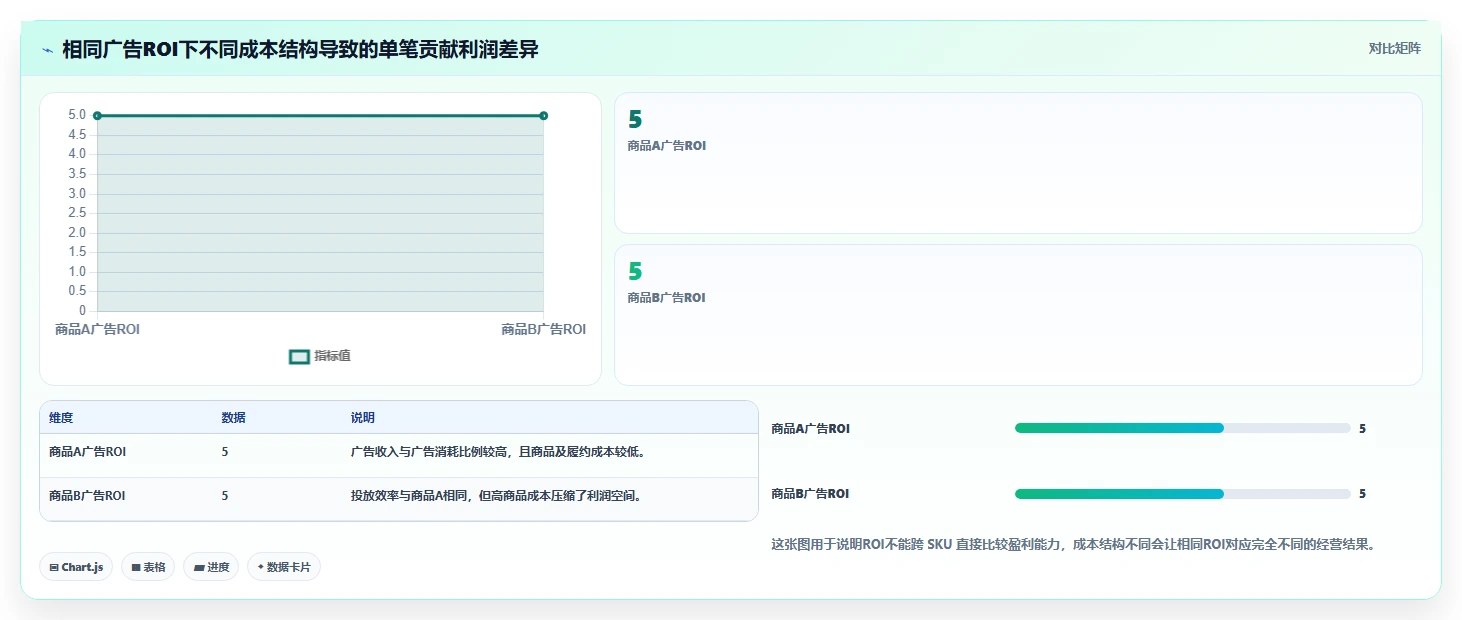This screenshot has width=1462, height=620.
Task: Click the 商品A广告ROI chart data point
Action: (x=97, y=116)
